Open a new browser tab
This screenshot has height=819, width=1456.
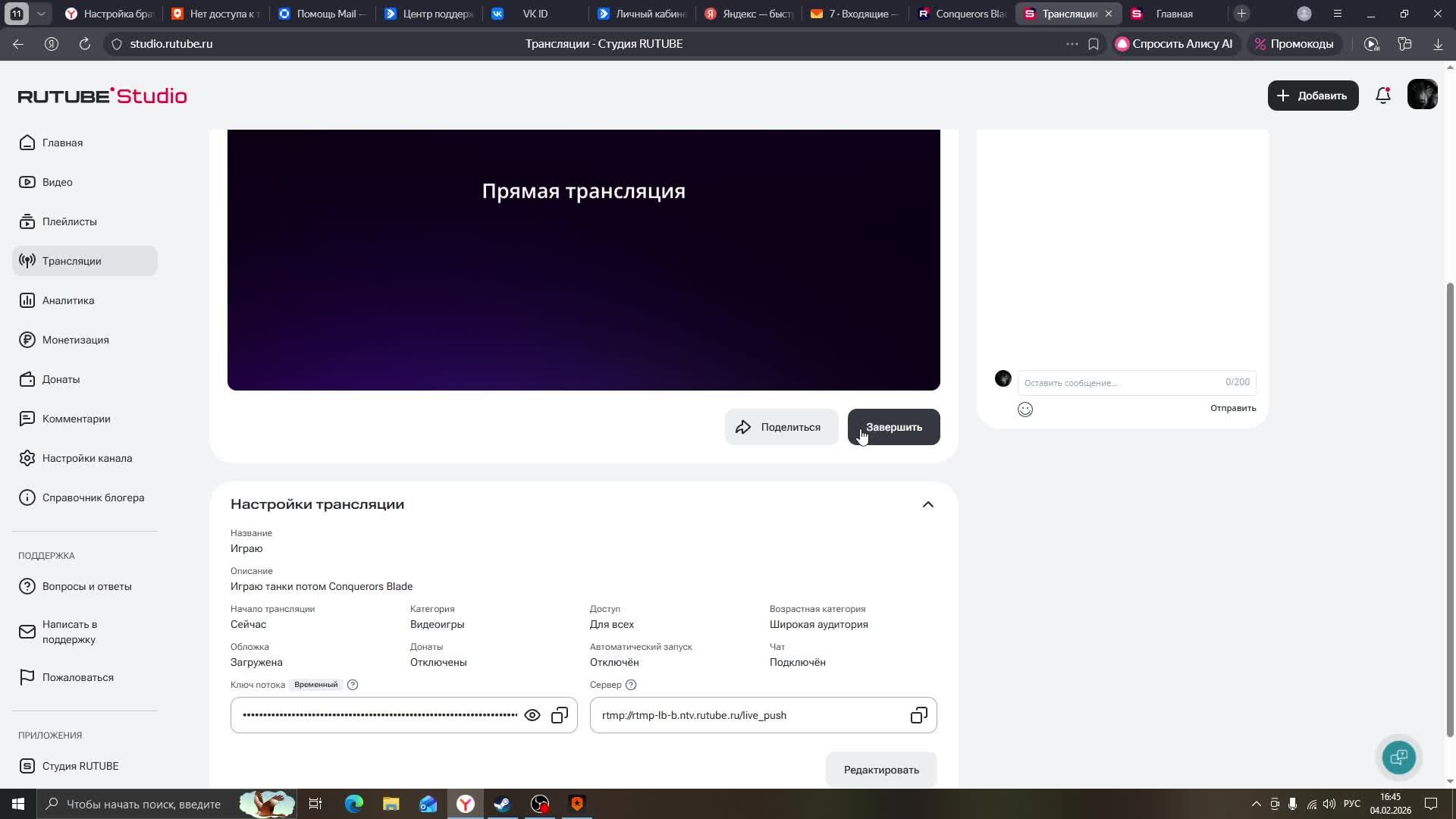(x=1241, y=14)
